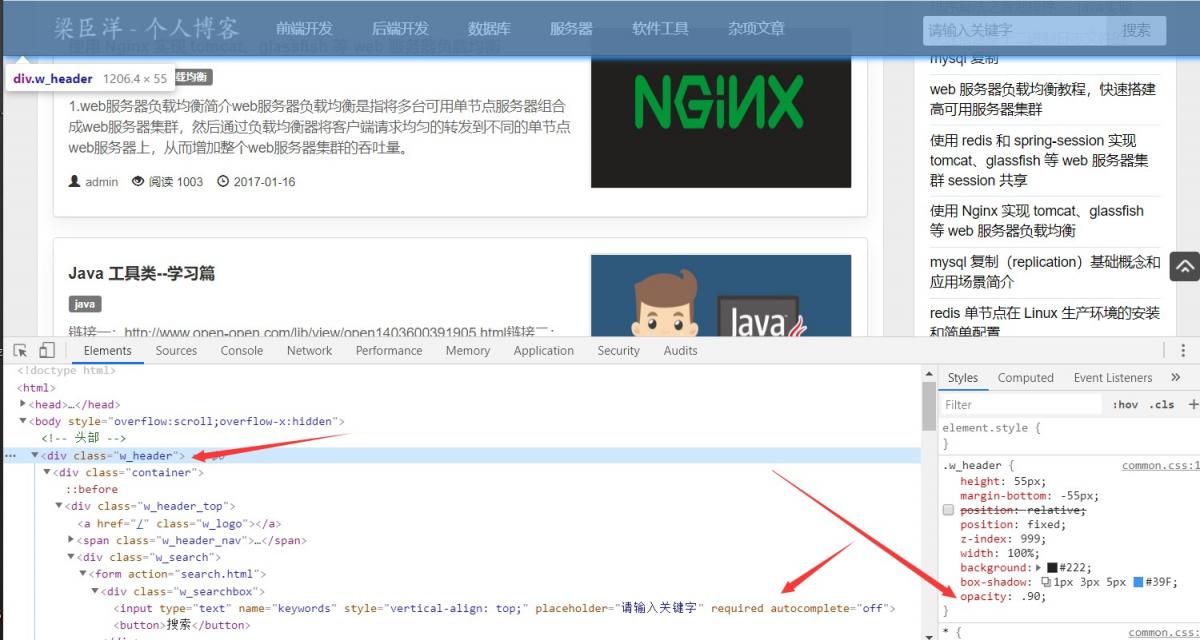Click the keyword search input in header
This screenshot has height=640, width=1200.
(1014, 31)
